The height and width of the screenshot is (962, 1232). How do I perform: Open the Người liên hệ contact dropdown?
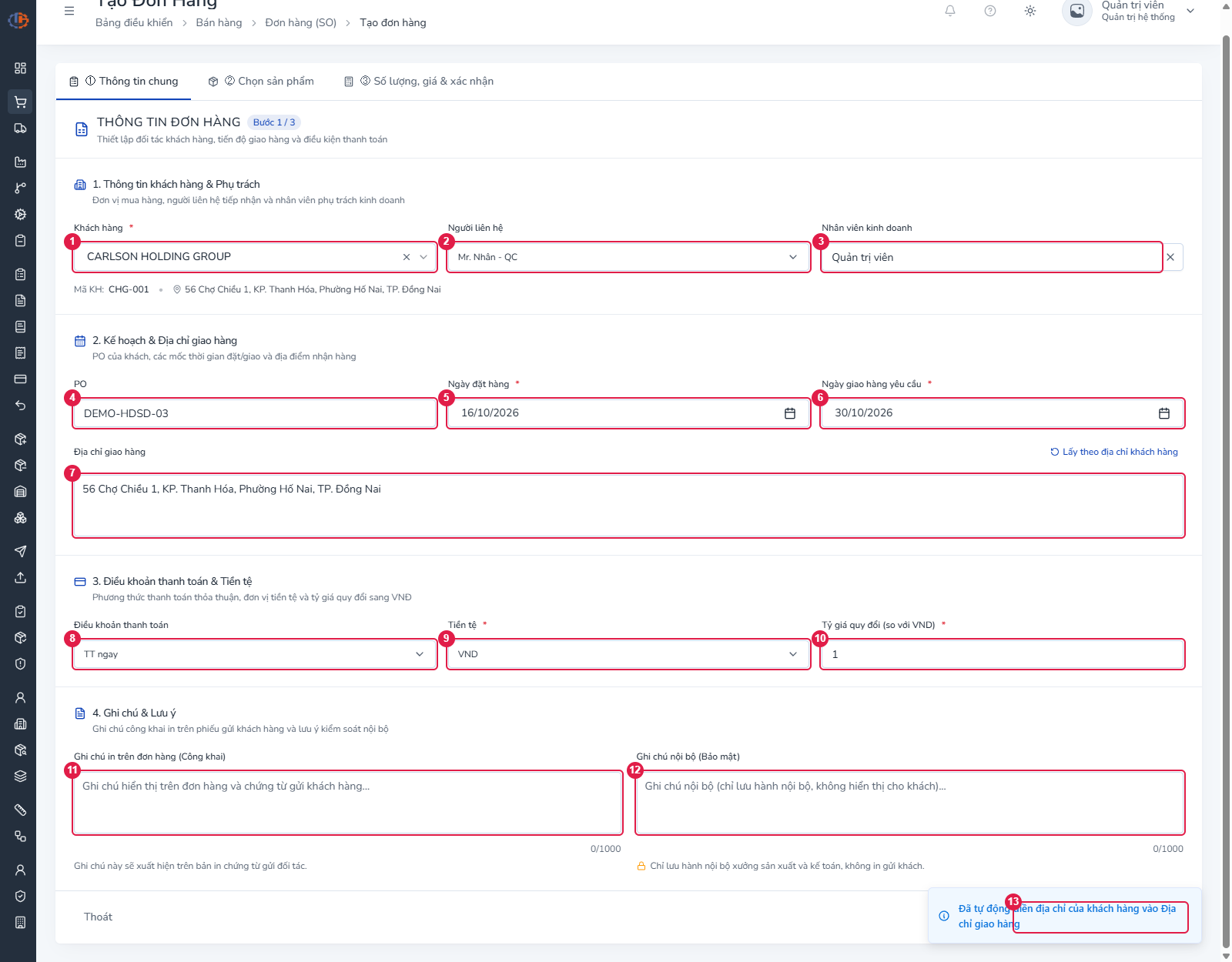[x=628, y=257]
